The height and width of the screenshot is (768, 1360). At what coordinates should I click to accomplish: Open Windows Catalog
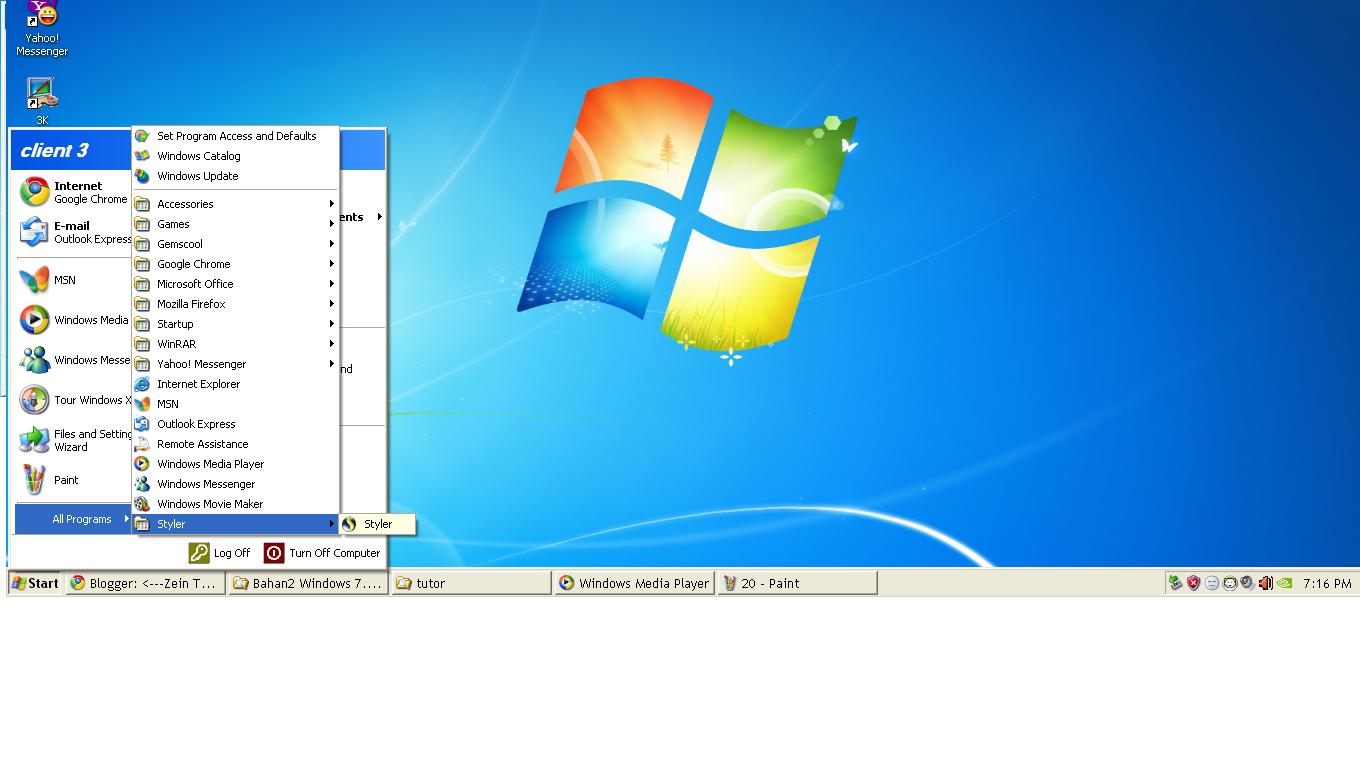[x=236, y=156]
